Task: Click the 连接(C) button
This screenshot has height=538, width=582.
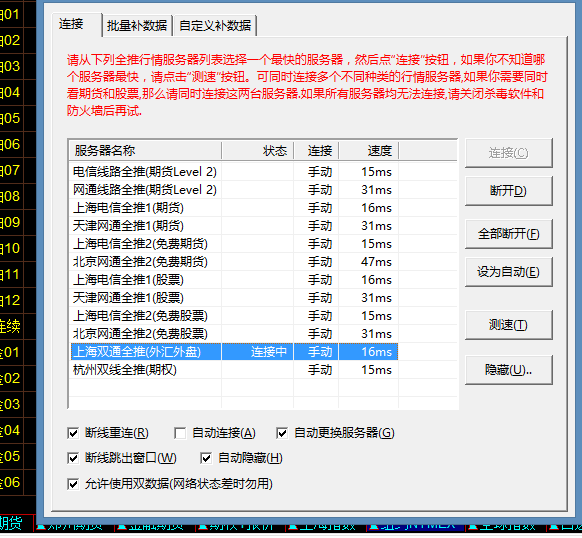Action: pyautogui.click(x=509, y=153)
